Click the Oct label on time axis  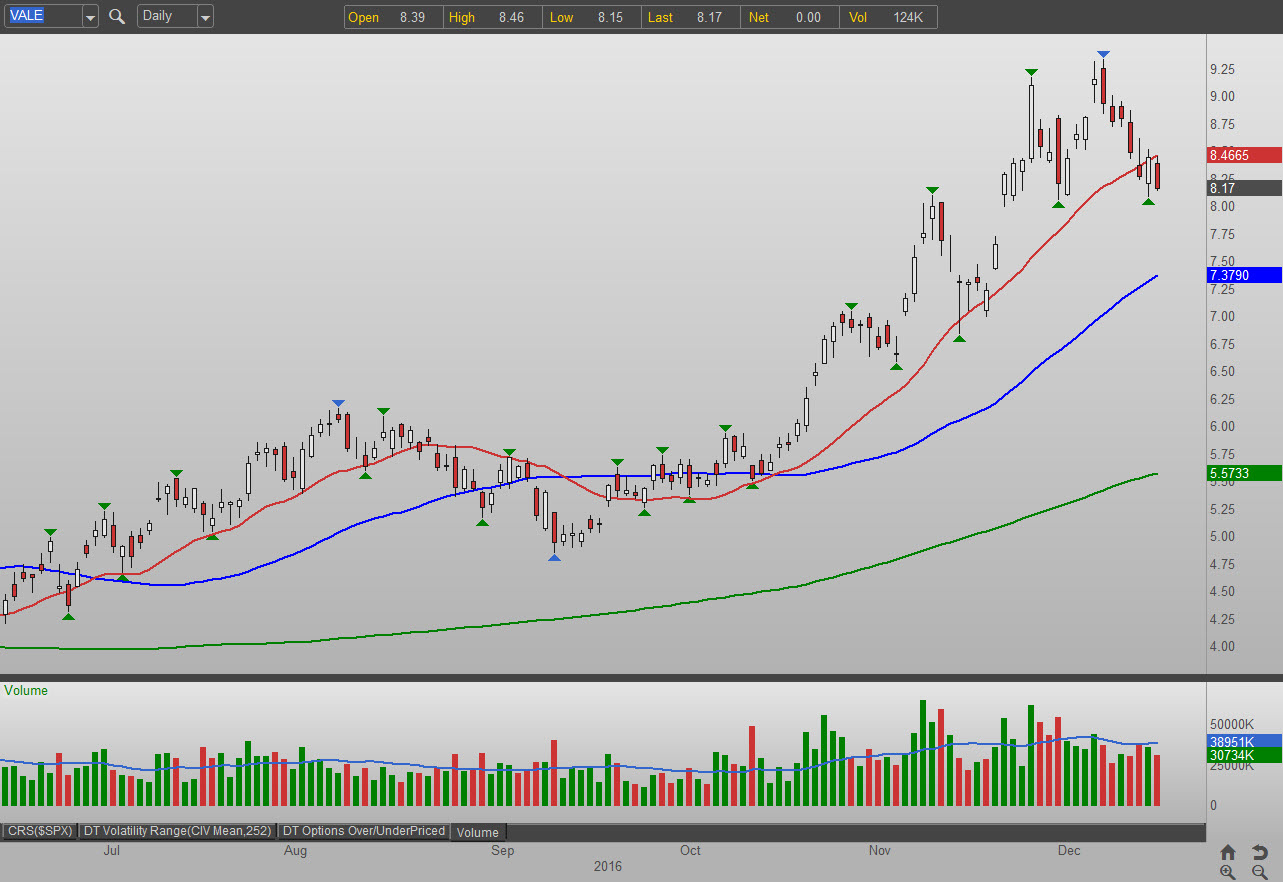point(690,851)
